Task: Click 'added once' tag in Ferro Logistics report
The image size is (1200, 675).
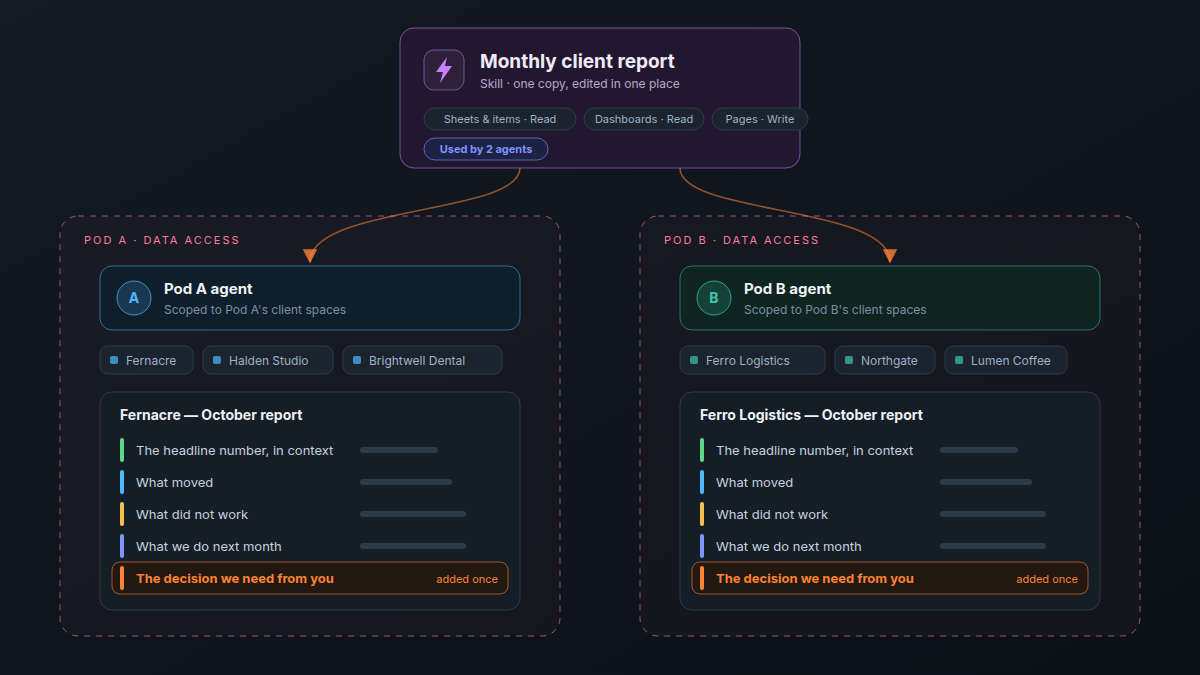Action: click(1047, 579)
